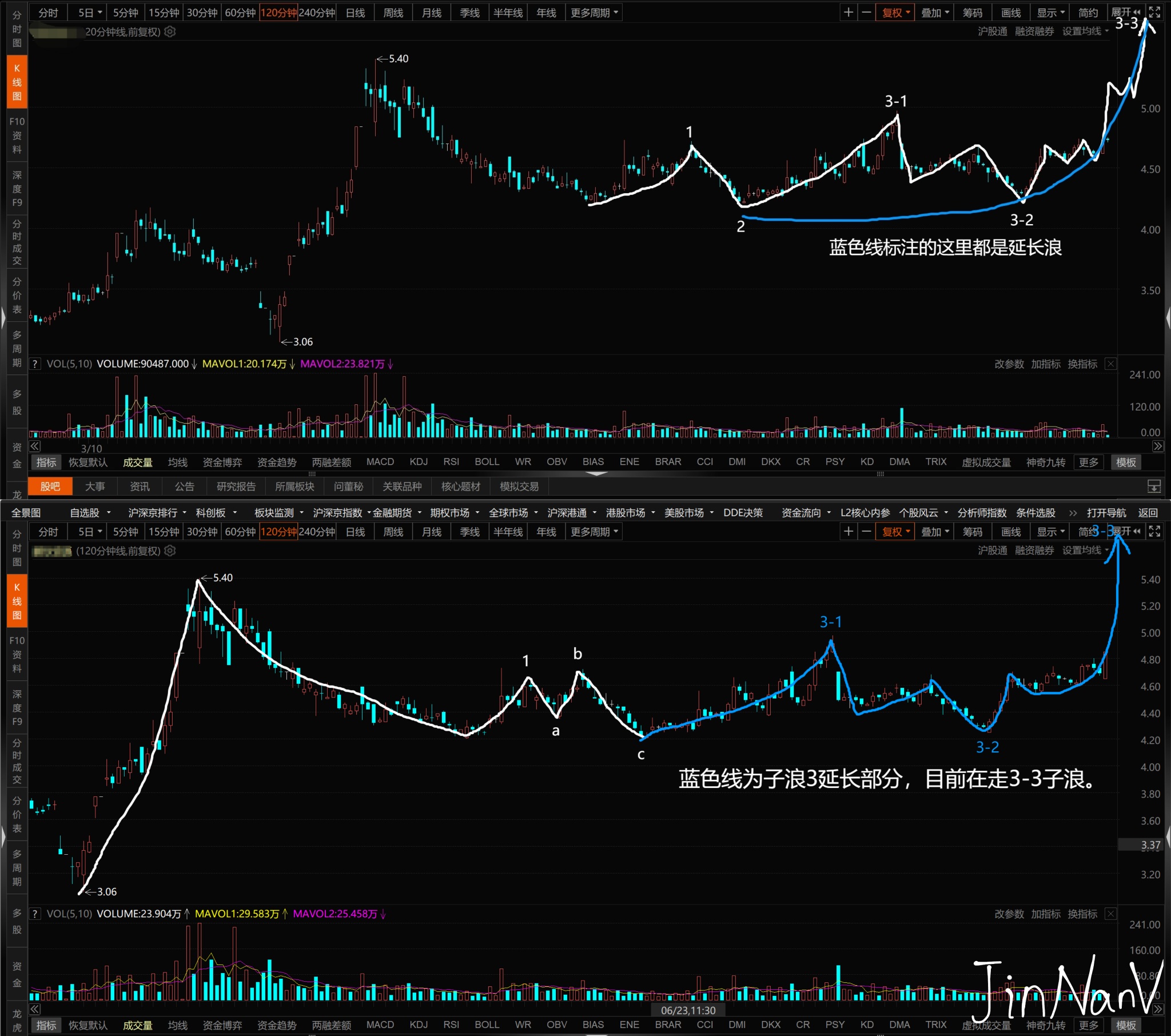Screen dimensions: 1171x1036
Task: Switch lower chart to 周线 period
Action: [393, 532]
